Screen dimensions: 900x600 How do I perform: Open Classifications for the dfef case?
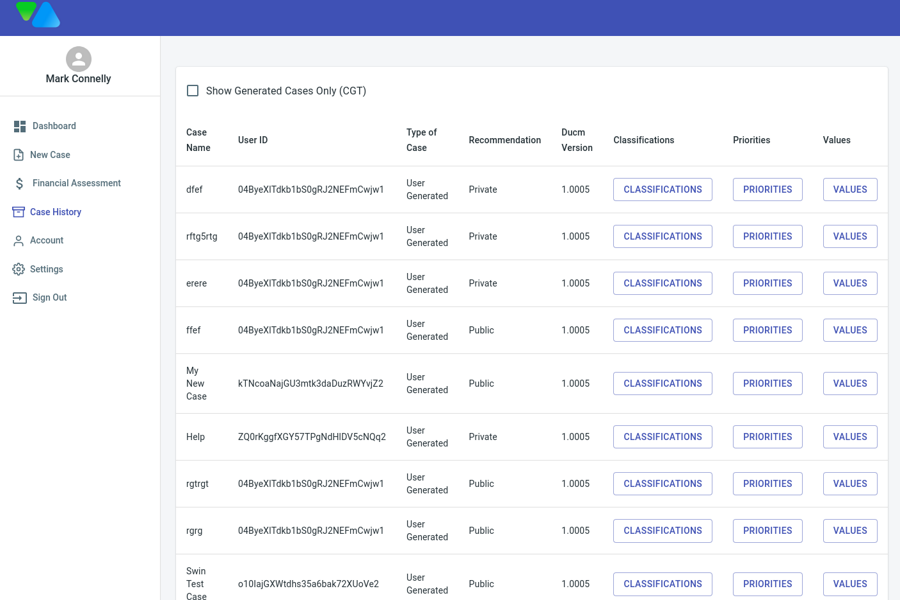(x=662, y=190)
